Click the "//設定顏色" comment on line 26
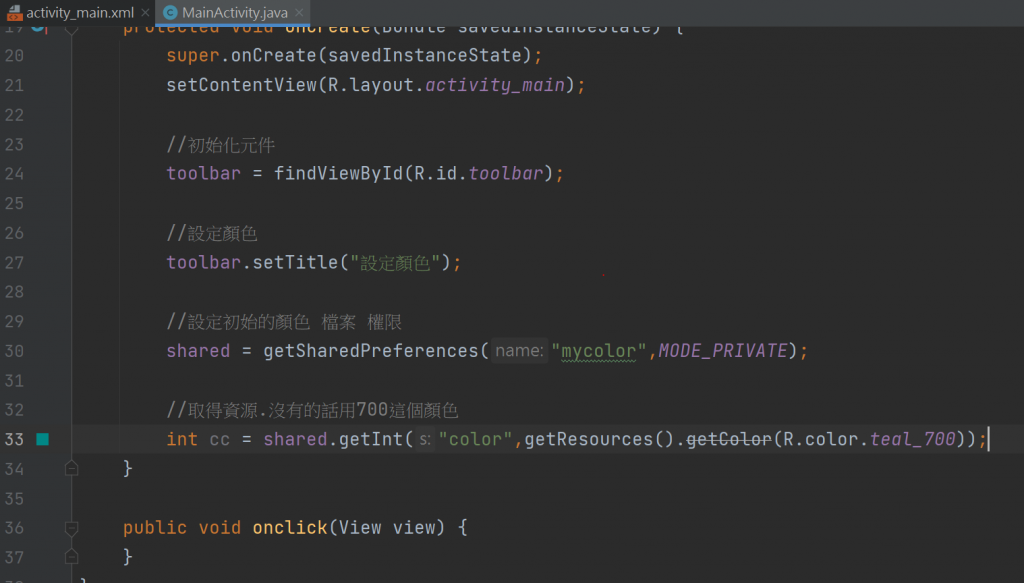This screenshot has width=1024, height=583. pyautogui.click(x=212, y=233)
